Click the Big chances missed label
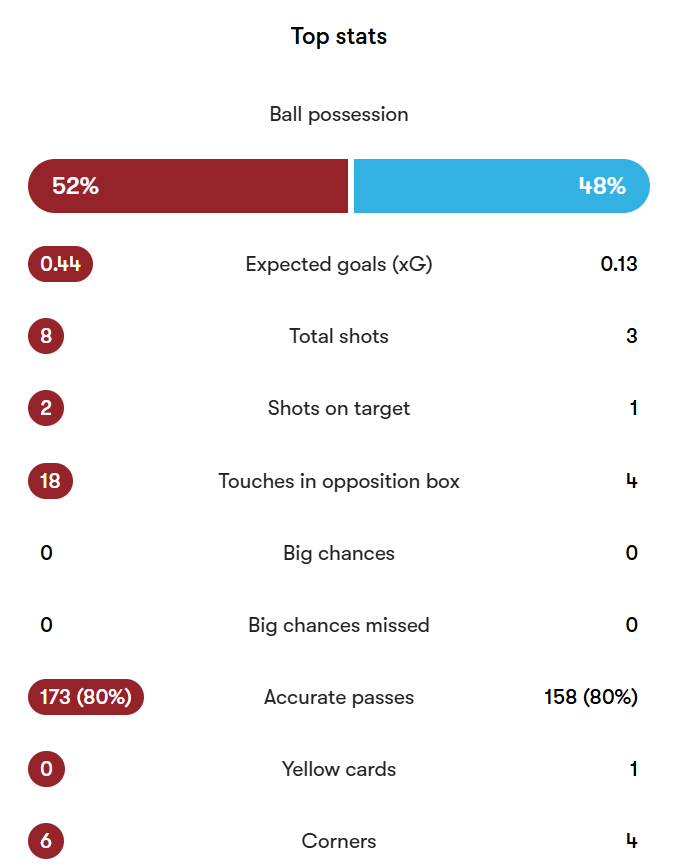The image size is (678, 866). coord(339,625)
